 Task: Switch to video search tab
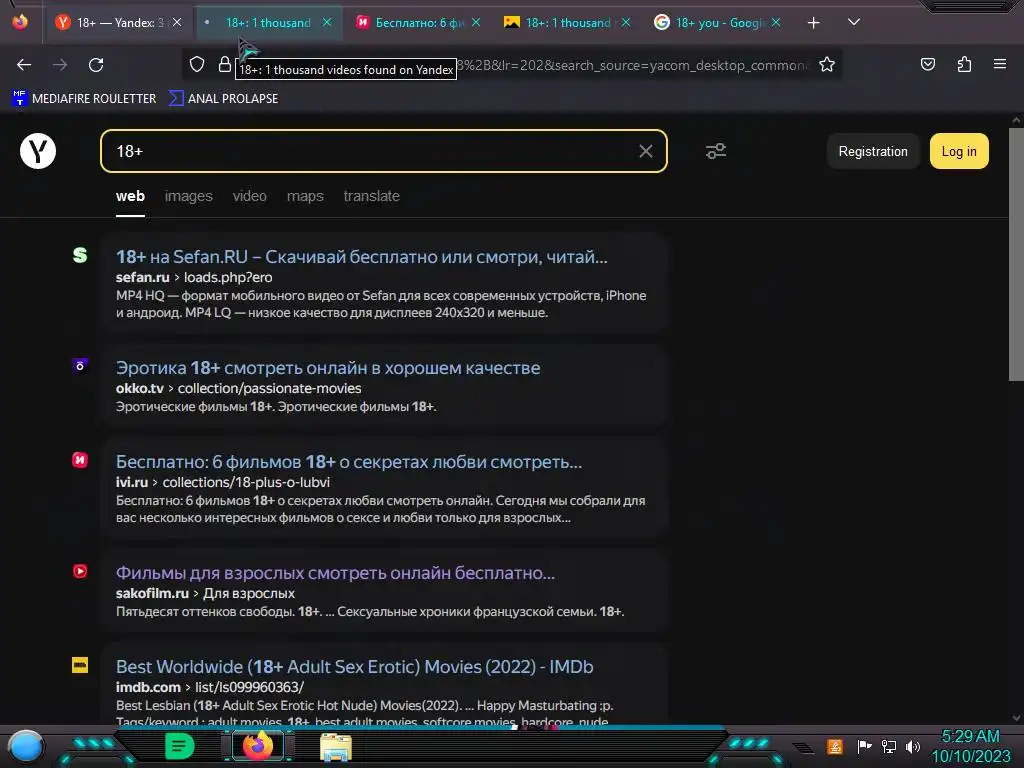tap(249, 197)
